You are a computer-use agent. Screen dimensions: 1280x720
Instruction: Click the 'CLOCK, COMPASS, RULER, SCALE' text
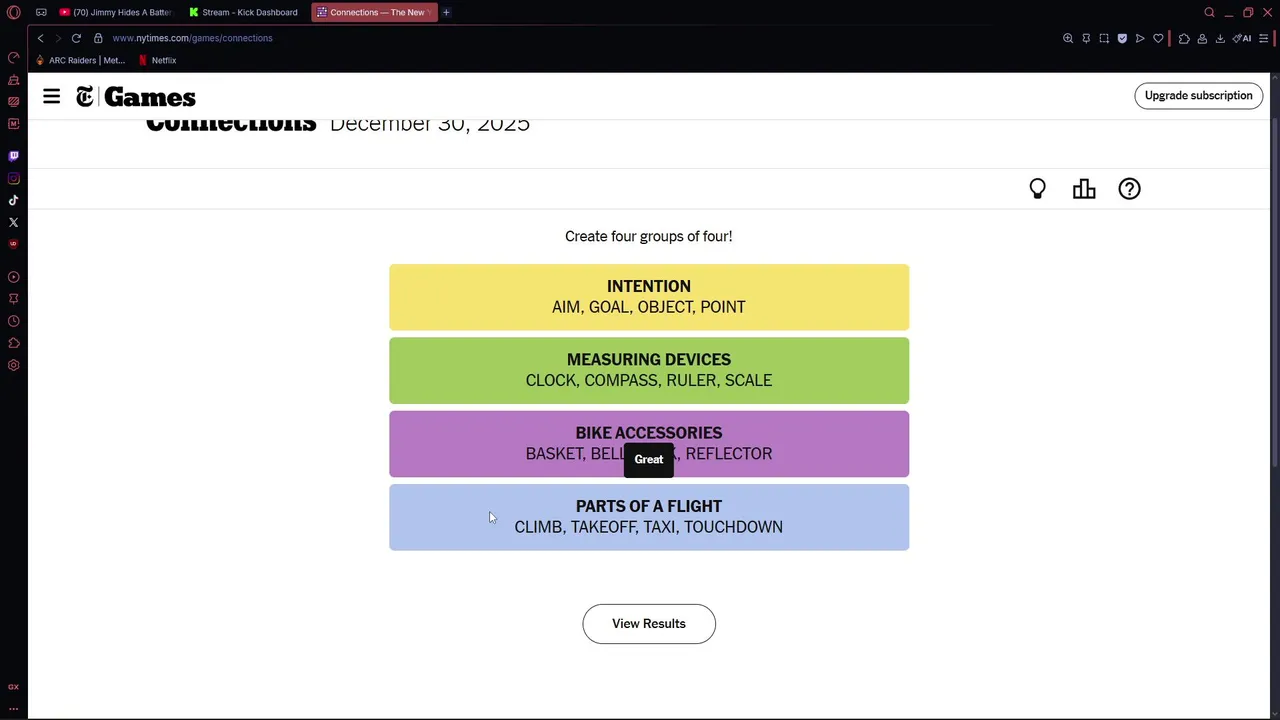pos(649,380)
